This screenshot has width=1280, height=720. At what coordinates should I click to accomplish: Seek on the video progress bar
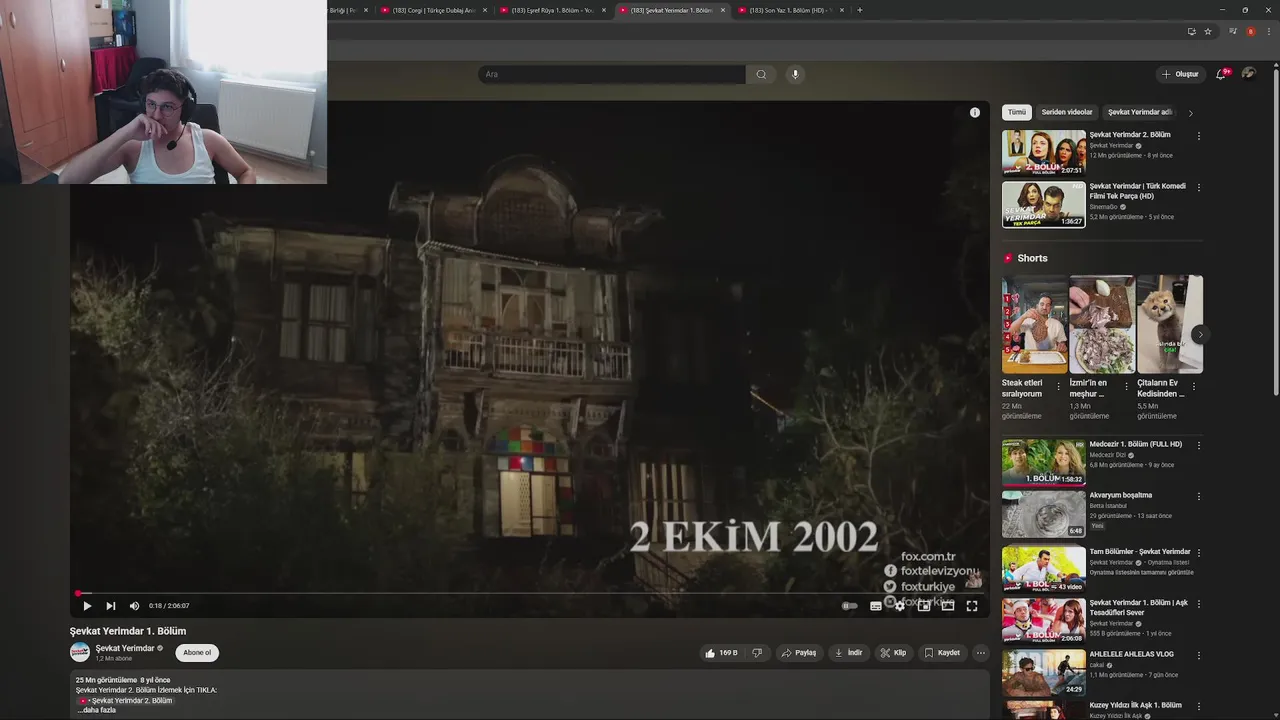[529, 593]
